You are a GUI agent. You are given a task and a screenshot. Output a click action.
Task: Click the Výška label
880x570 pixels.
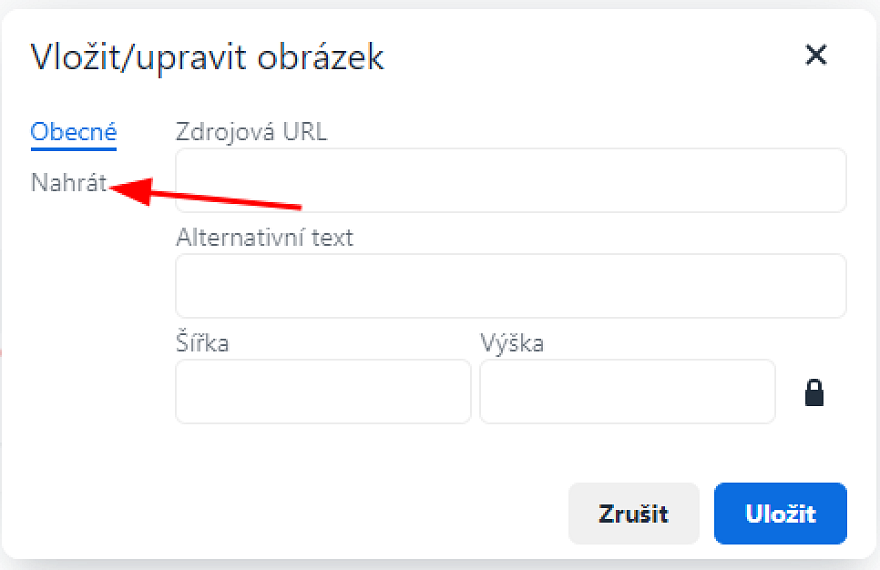(512, 343)
